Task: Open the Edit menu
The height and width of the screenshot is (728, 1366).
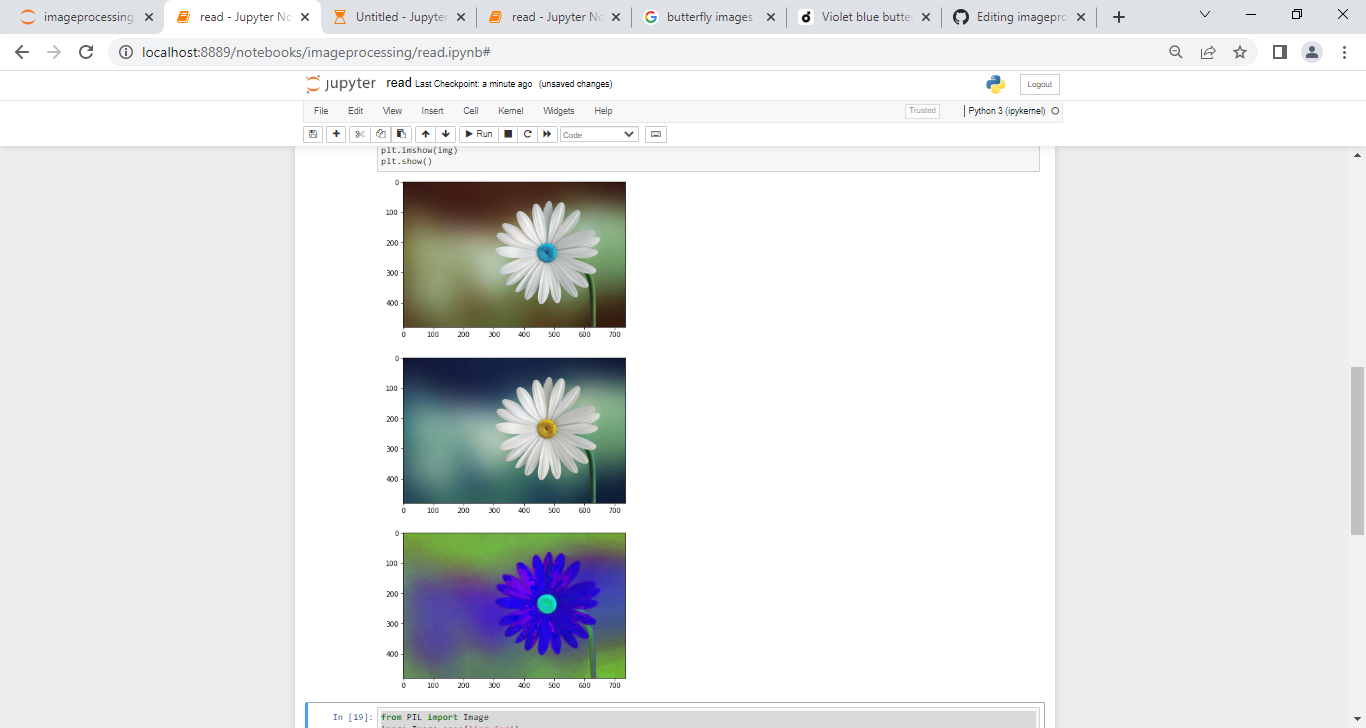Action: pos(355,111)
